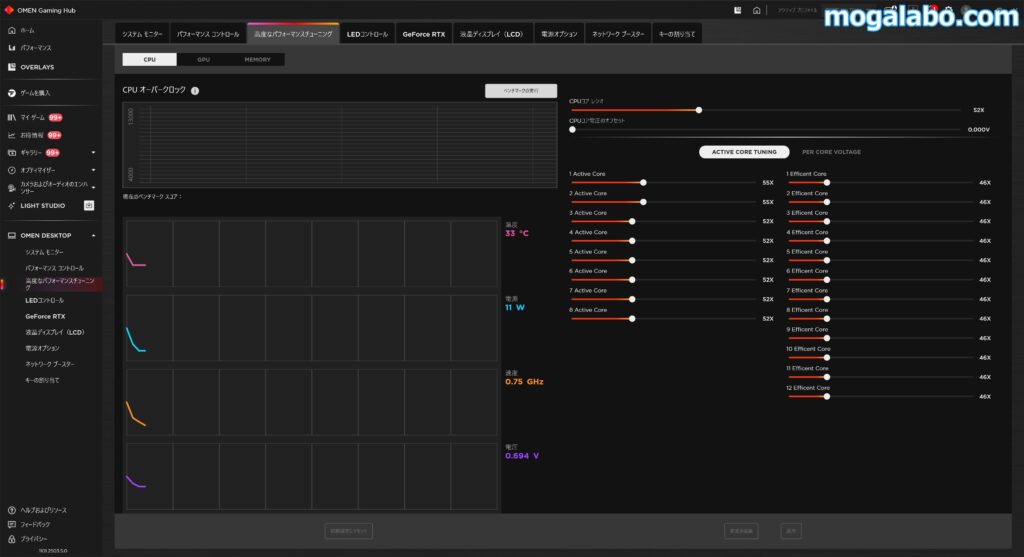Open プライバシー lock icon
Image resolution: width=1024 pixels, height=557 pixels.
tap(12, 539)
